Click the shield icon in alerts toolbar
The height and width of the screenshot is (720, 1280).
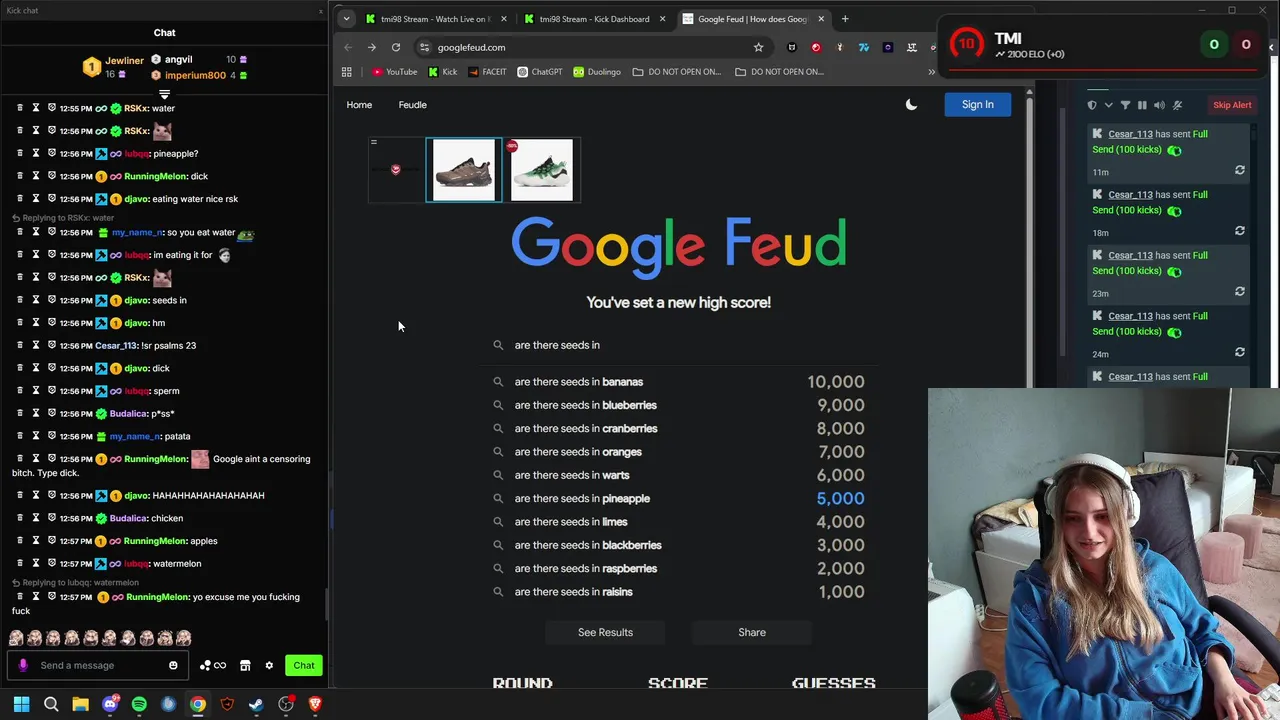1092,105
